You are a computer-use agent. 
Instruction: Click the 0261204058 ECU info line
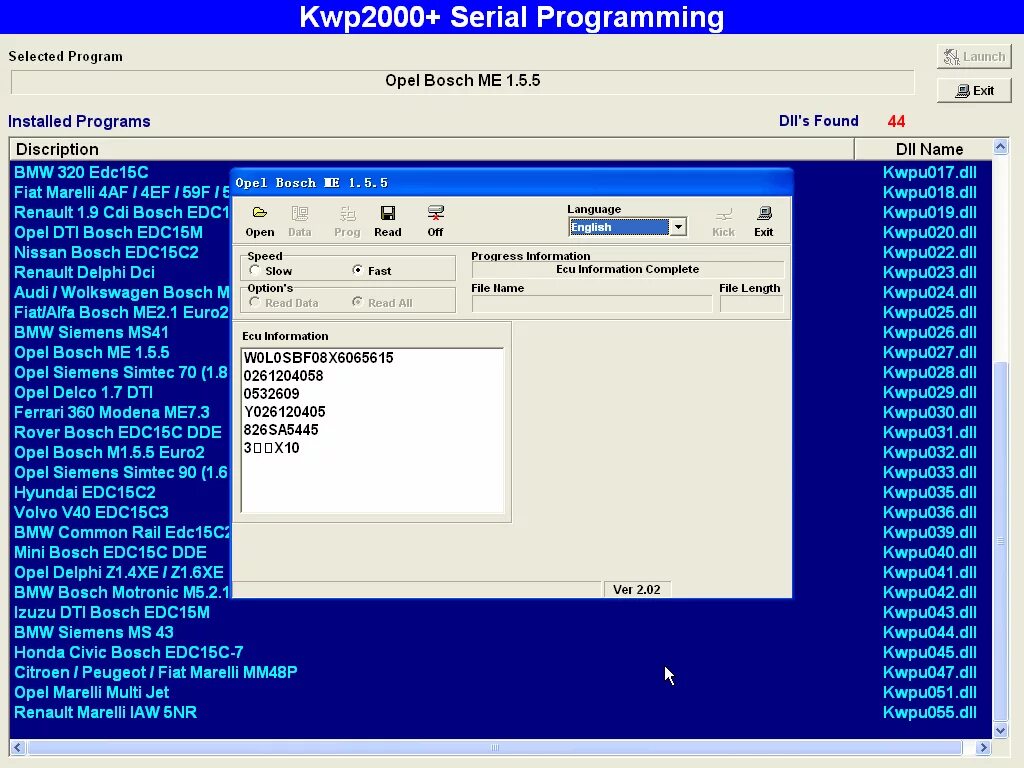click(x=283, y=376)
